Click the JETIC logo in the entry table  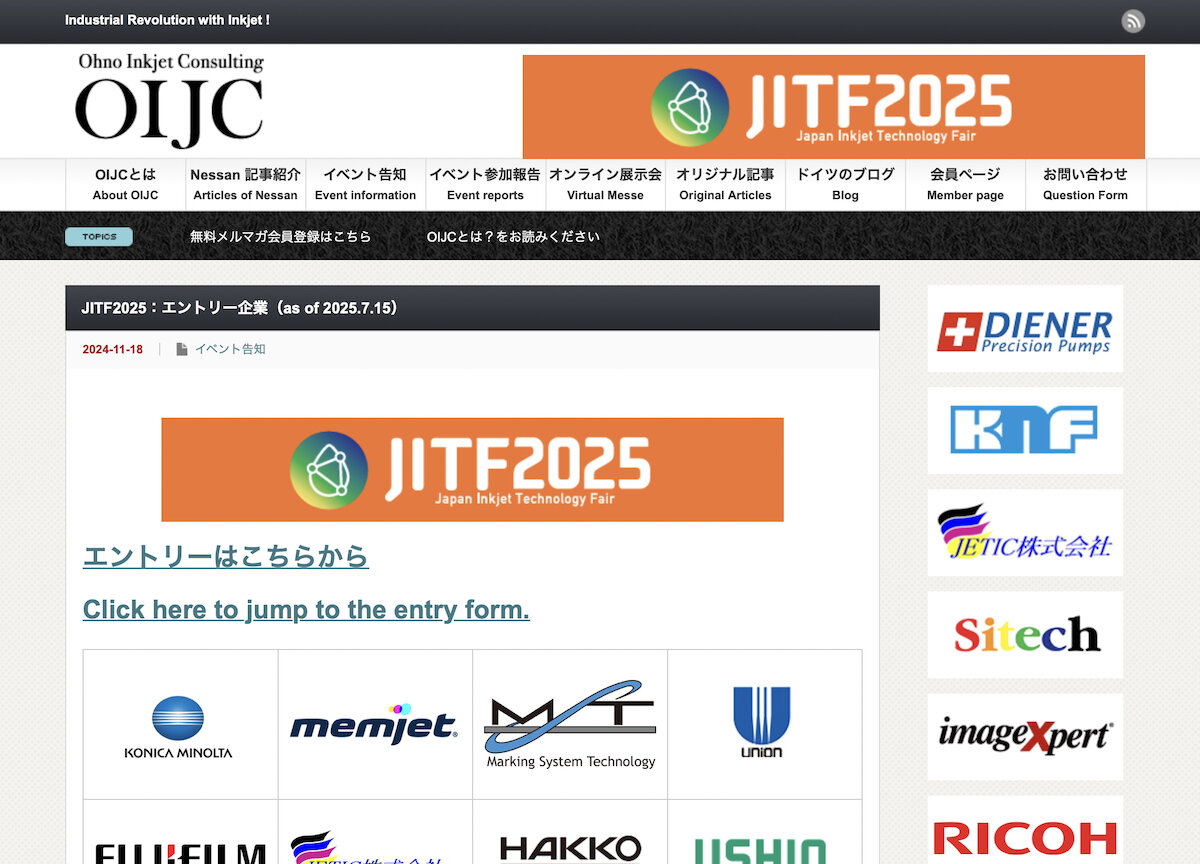366,847
